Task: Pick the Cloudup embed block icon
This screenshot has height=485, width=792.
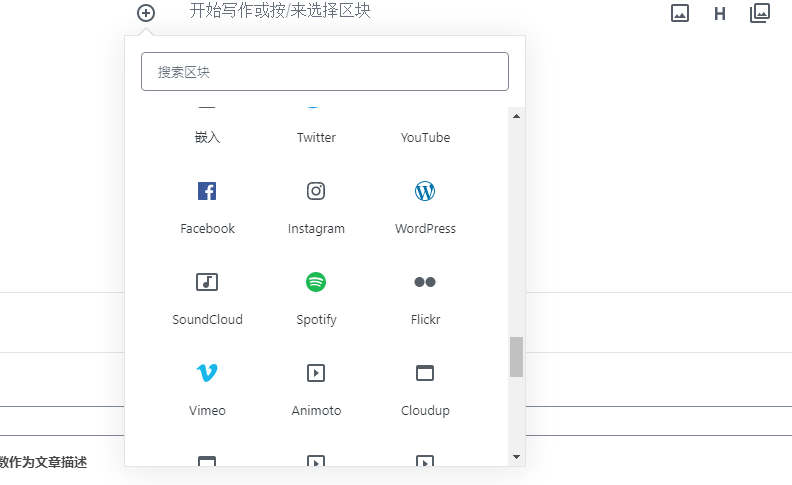Action: pos(425,373)
